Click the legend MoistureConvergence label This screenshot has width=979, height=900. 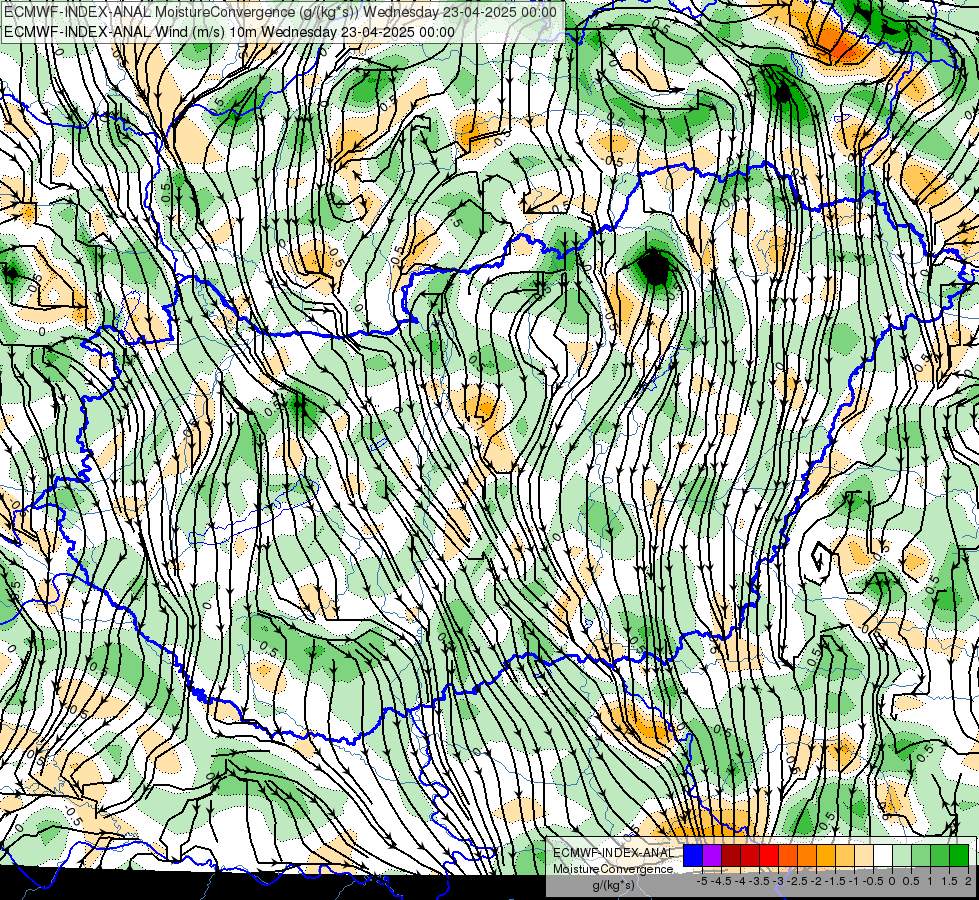coord(613,869)
